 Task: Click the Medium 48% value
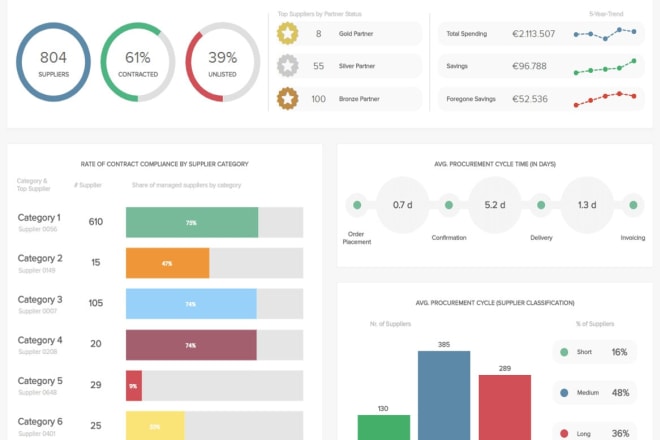coord(620,393)
